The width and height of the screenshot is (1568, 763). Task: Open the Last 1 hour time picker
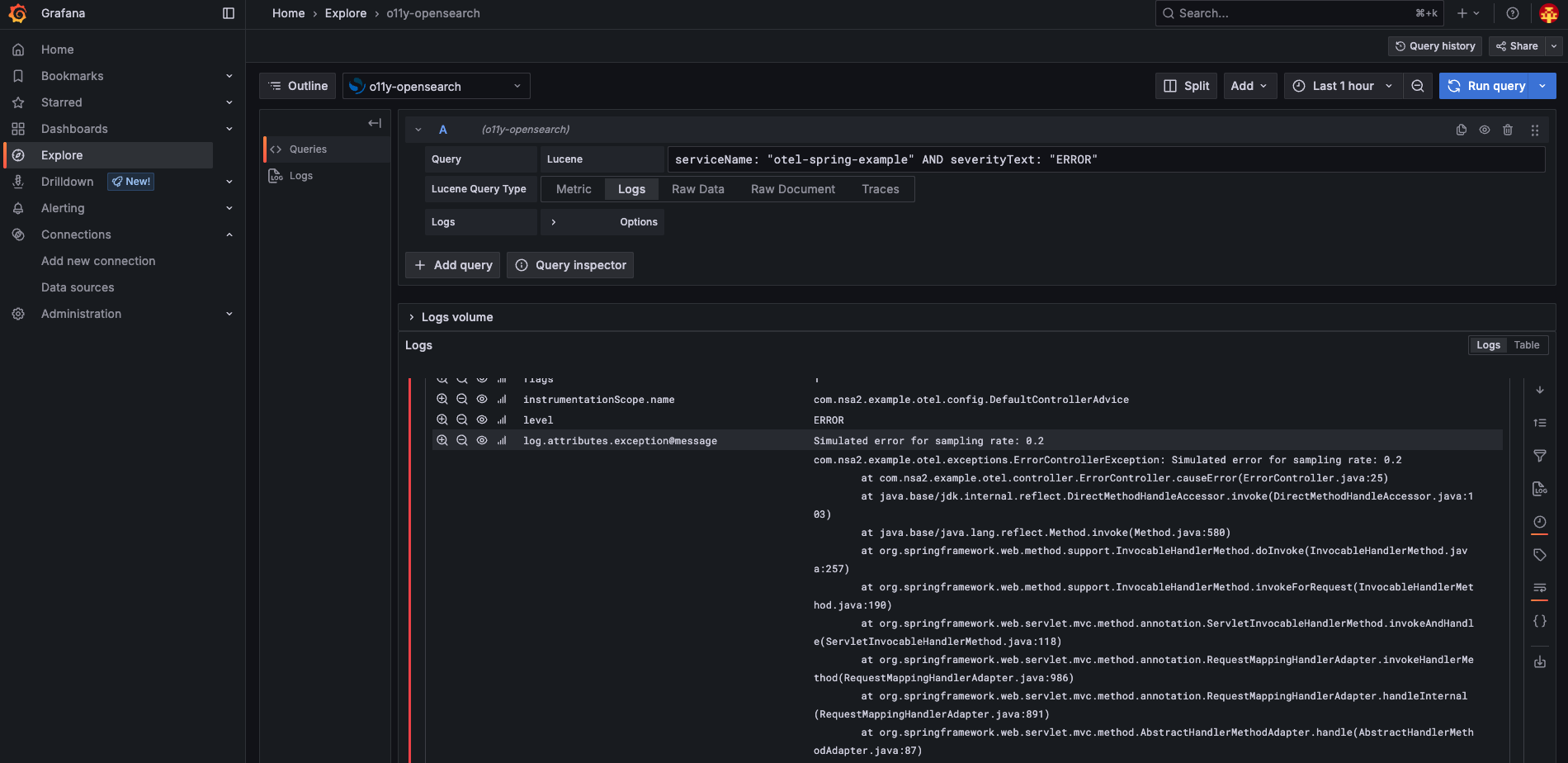[x=1343, y=86]
